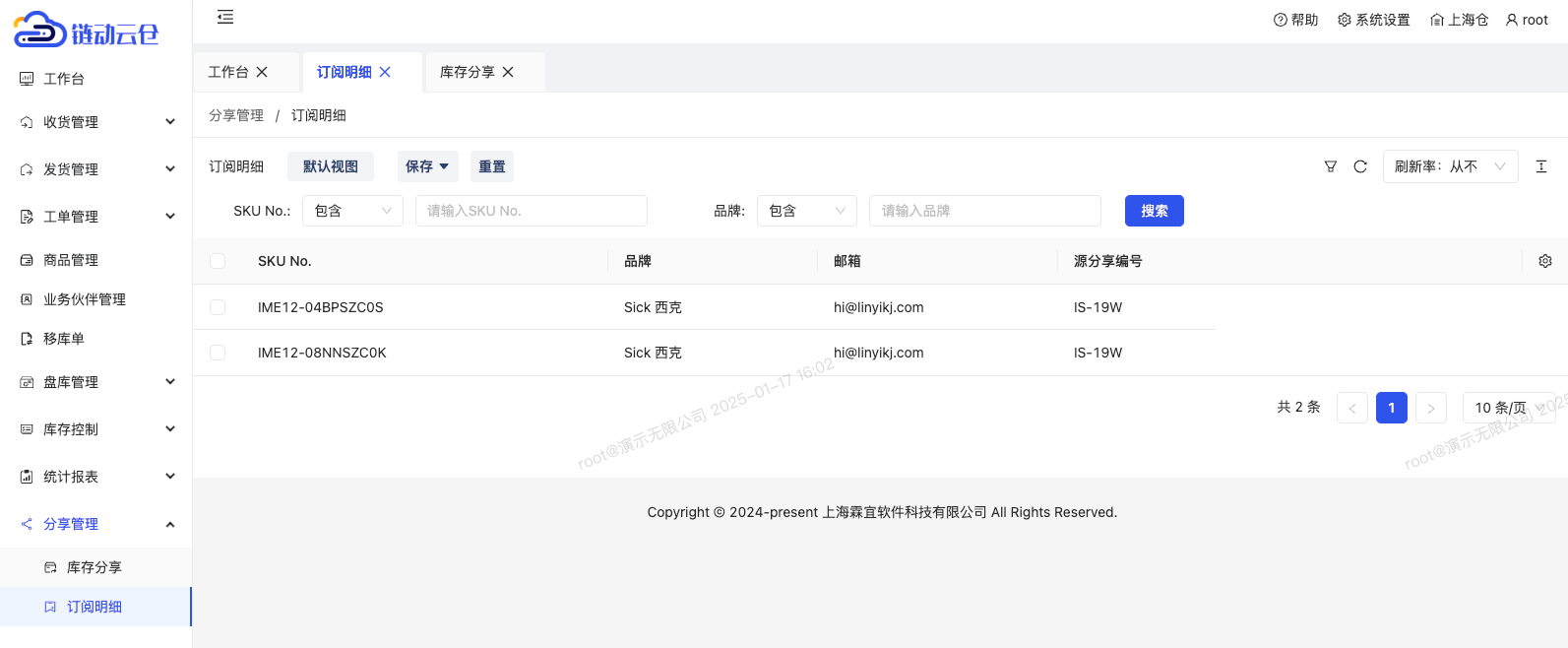
Task: Open the SKU No. condition dropdown
Action: [x=352, y=211]
